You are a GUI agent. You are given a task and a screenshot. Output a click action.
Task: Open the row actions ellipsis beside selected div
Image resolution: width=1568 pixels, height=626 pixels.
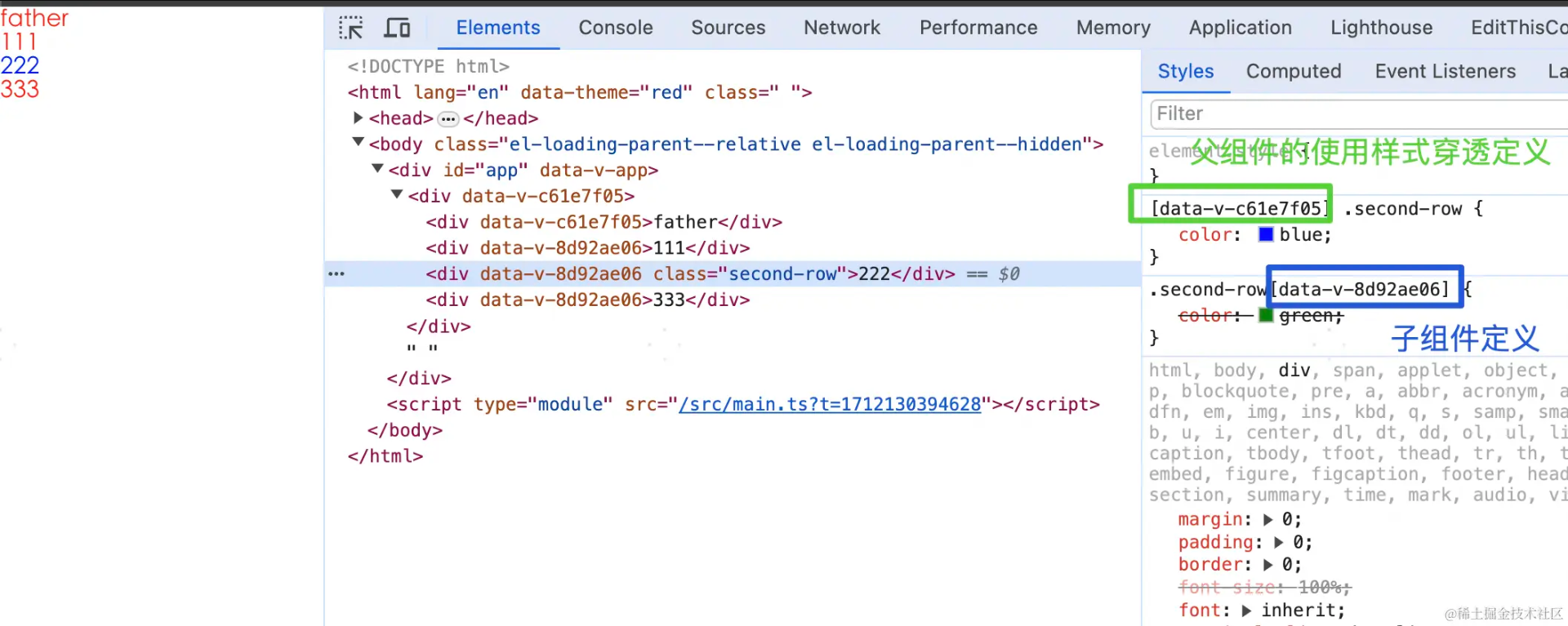click(x=336, y=274)
